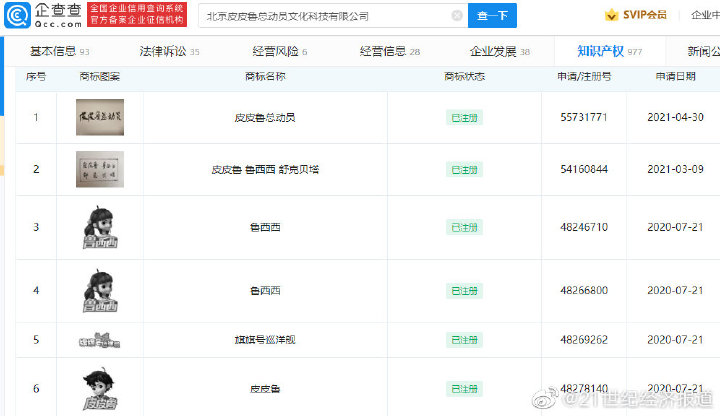The width and height of the screenshot is (720, 416).
Task: Click registration number 48246710
Action: [x=584, y=227]
